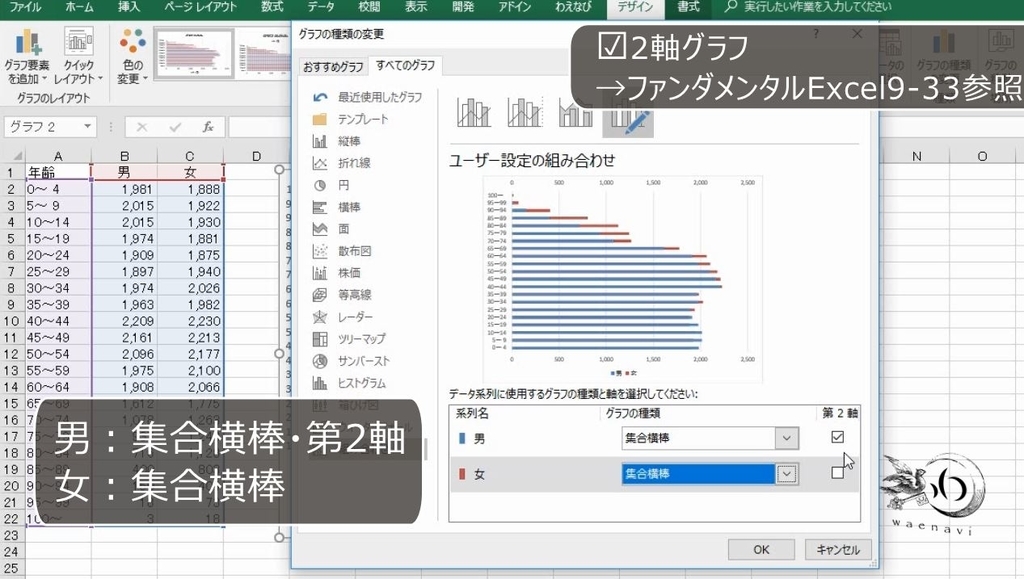Image resolution: width=1024 pixels, height=579 pixels.
Task: Choose stacked area-column combo subtype icon
Action: [575, 114]
